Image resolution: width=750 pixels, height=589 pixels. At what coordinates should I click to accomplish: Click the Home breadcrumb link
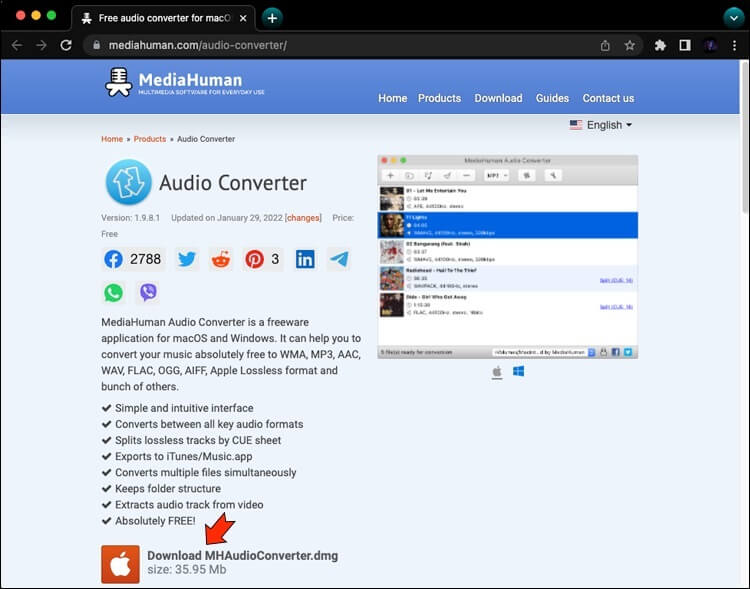pyautogui.click(x=112, y=139)
